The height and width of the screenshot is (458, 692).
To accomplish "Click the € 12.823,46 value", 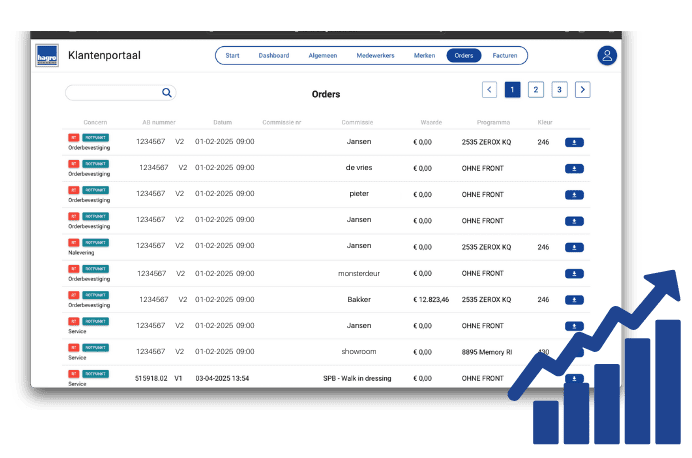I will click(431, 300).
